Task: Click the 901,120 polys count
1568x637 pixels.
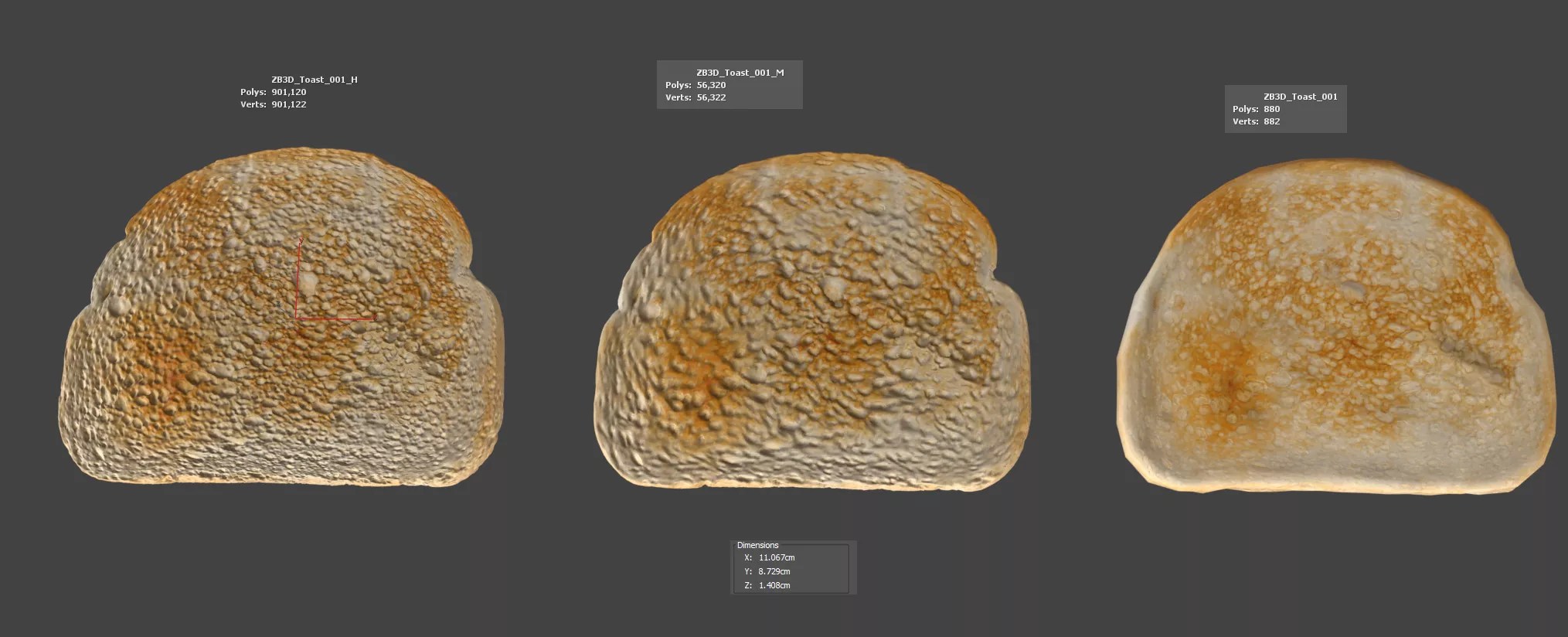Action: click(288, 92)
